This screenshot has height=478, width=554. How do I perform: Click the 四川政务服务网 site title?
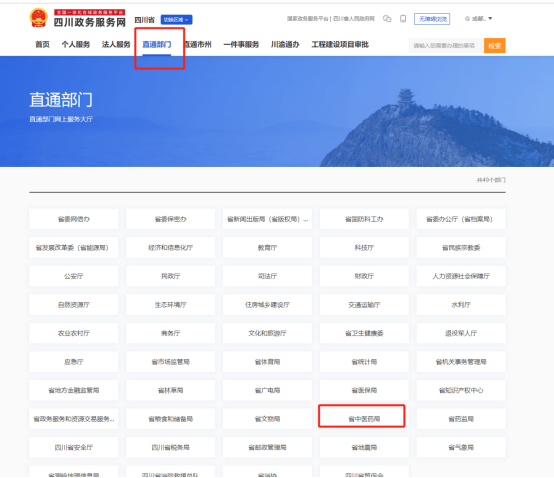(x=90, y=23)
